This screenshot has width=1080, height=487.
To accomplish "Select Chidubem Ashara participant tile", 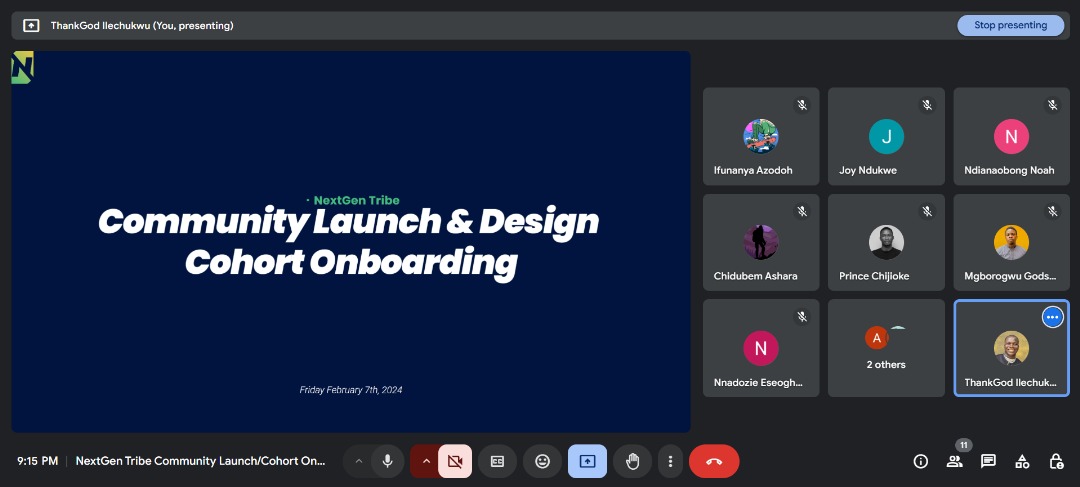I will [761, 242].
